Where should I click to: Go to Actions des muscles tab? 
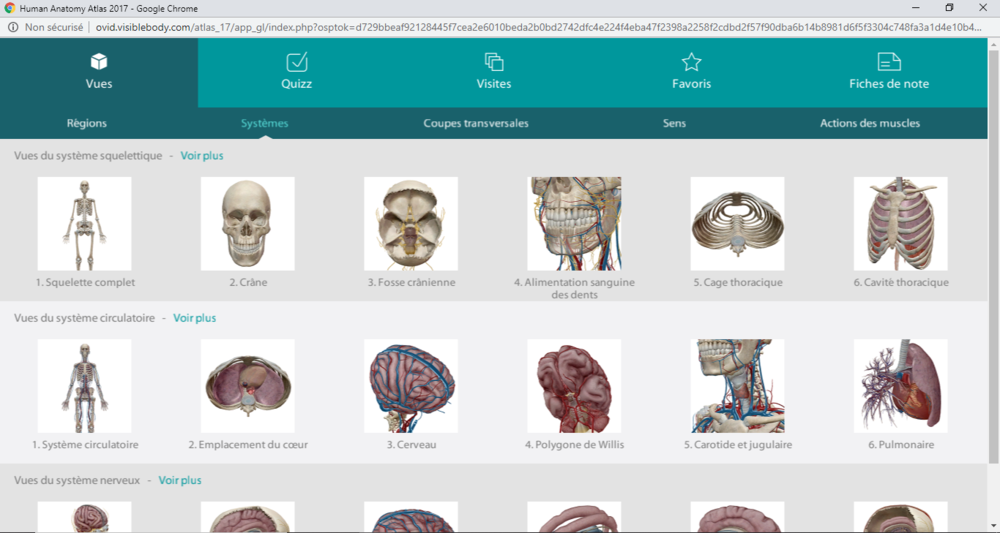[870, 123]
